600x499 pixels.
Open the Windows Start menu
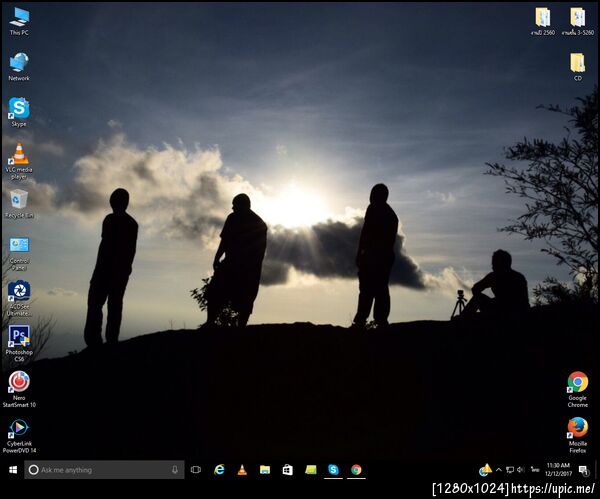point(13,470)
